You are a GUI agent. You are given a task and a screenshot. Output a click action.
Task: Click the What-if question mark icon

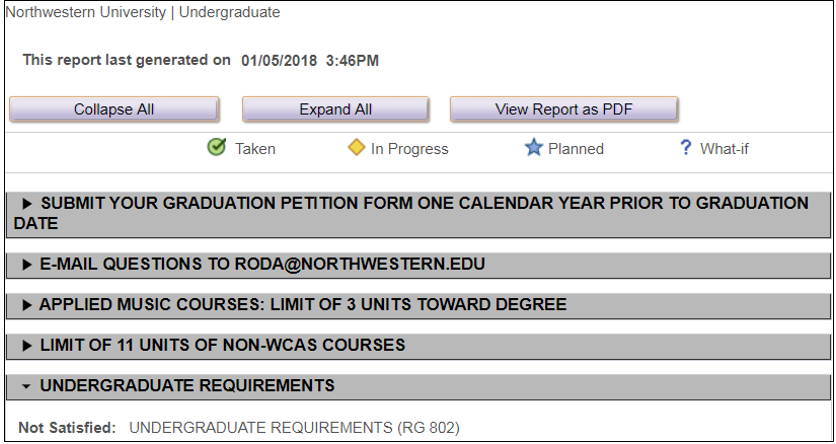686,148
